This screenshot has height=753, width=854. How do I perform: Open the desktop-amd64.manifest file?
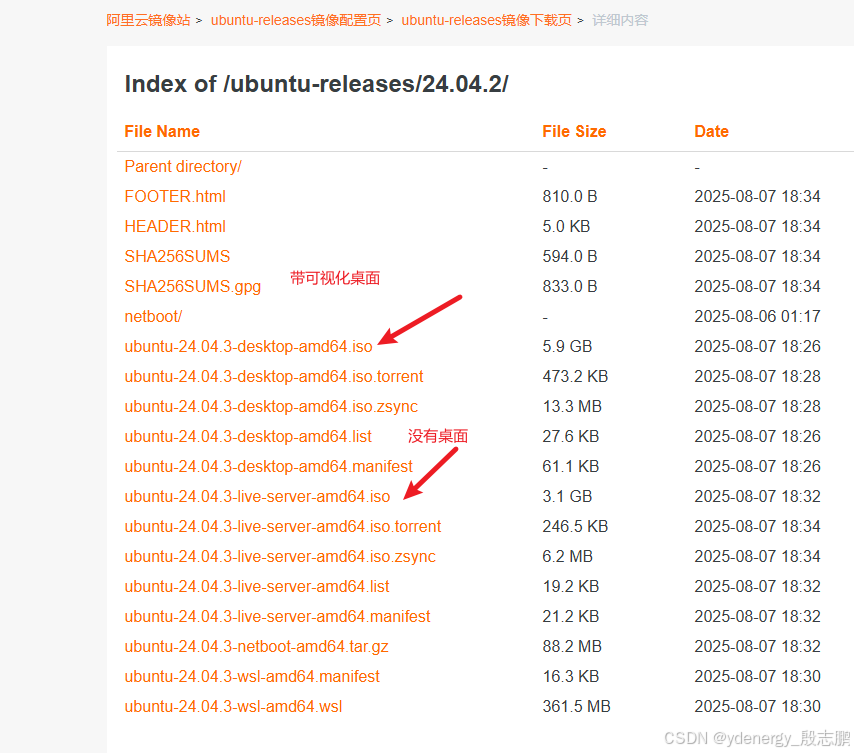click(269, 467)
